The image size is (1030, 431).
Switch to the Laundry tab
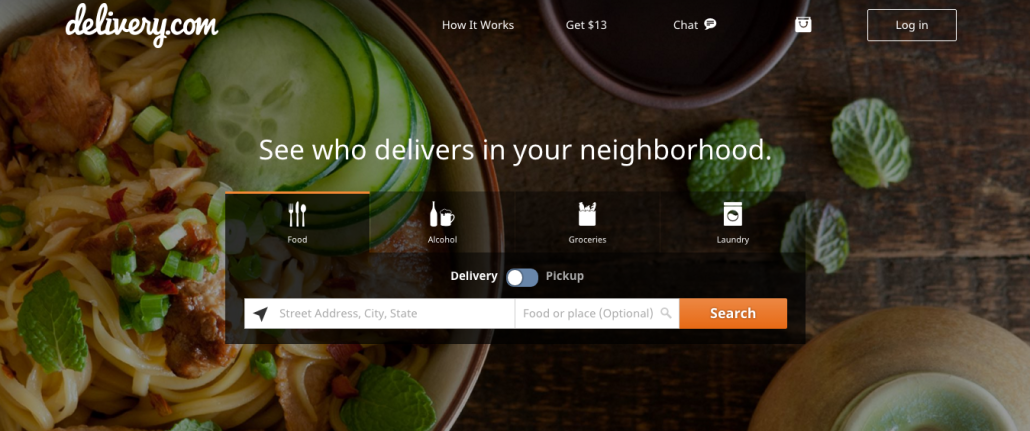pos(732,222)
